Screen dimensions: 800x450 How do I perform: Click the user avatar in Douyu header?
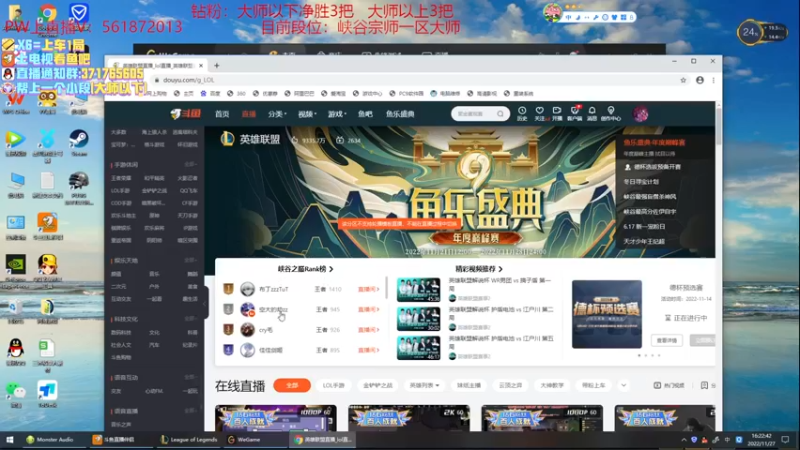[641, 114]
